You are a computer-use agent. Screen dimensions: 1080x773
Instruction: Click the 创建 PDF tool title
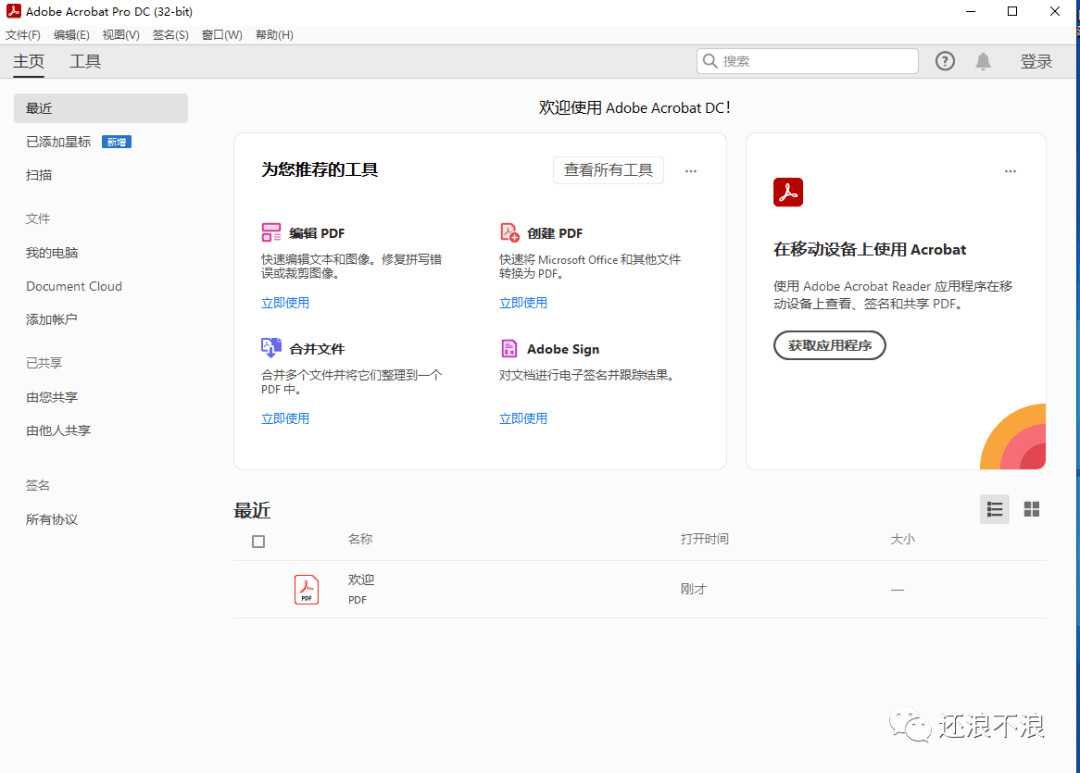(555, 234)
